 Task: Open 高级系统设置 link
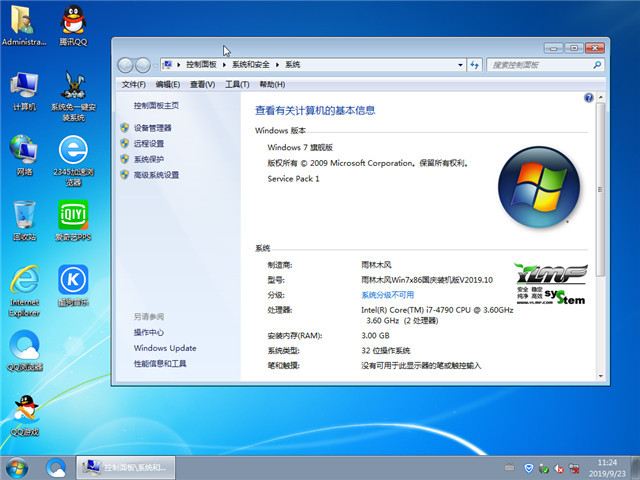tap(156, 175)
